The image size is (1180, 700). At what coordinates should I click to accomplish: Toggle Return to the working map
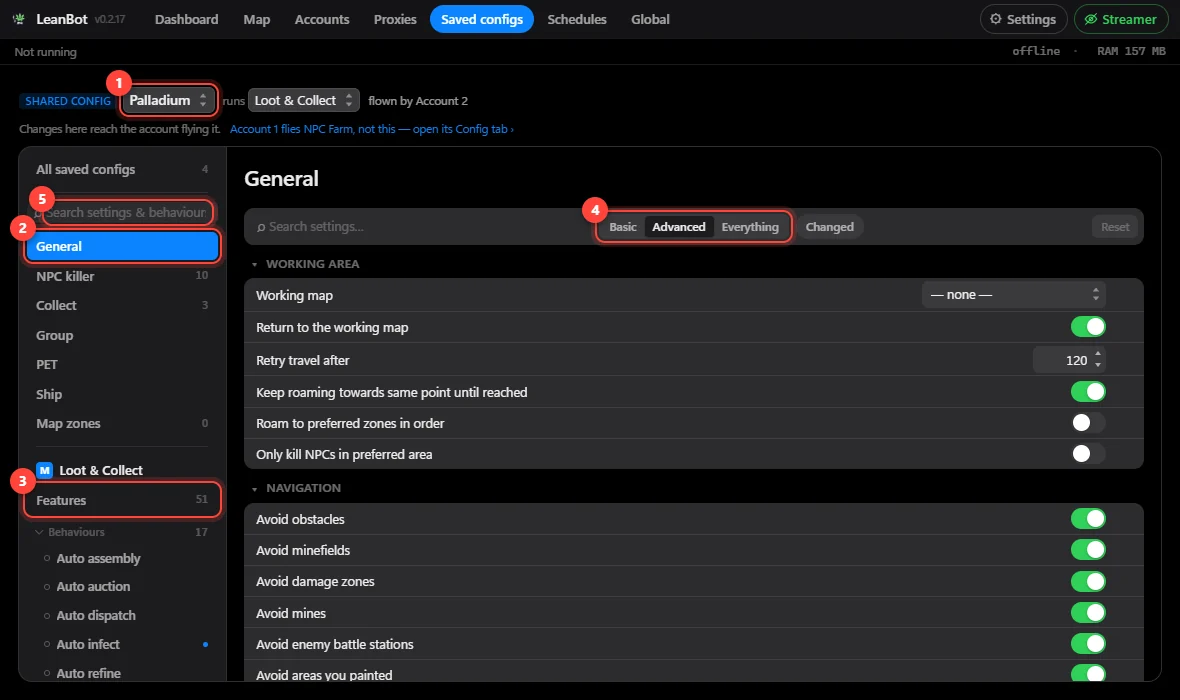1088,327
